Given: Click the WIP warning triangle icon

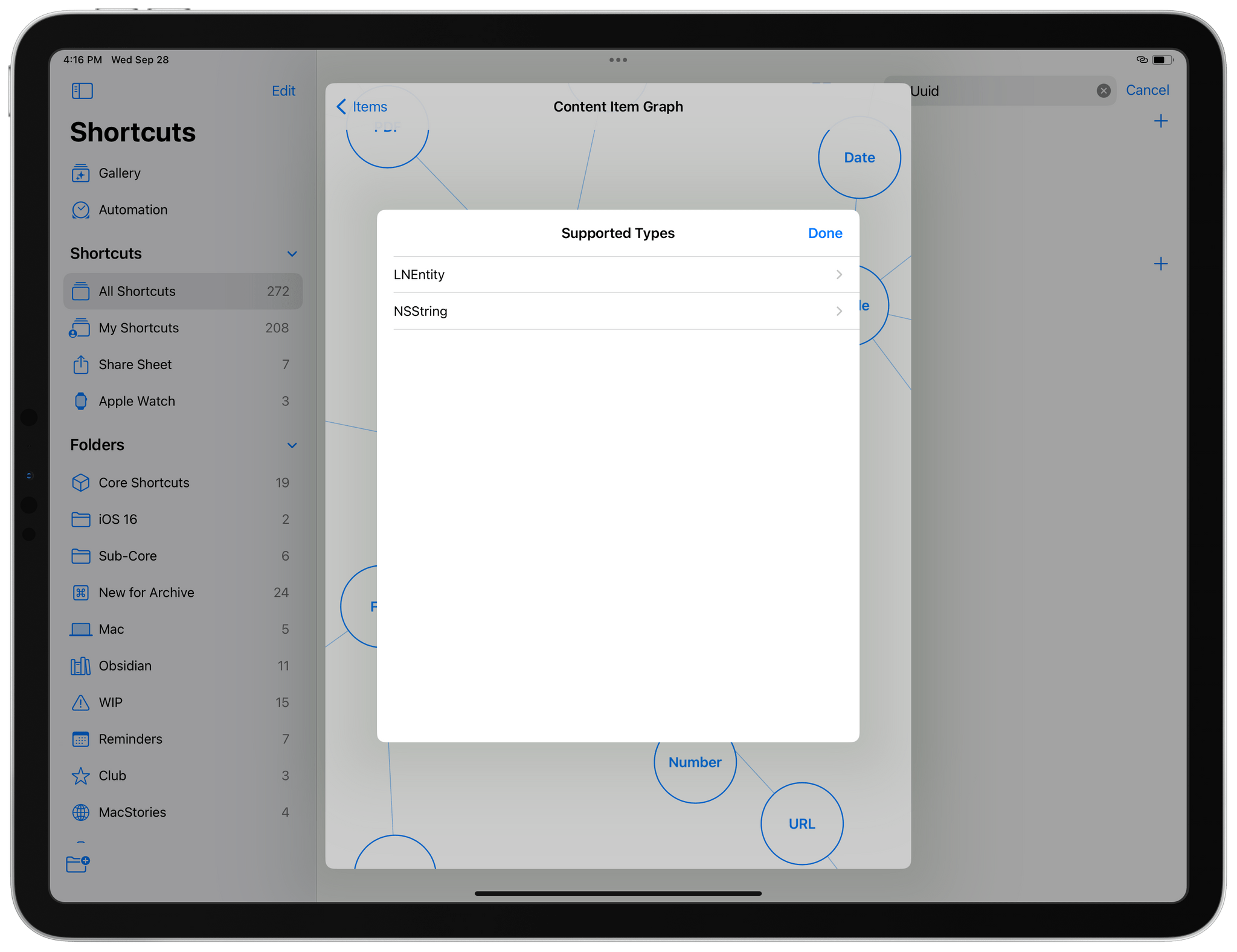Looking at the screenshot, I should point(80,703).
